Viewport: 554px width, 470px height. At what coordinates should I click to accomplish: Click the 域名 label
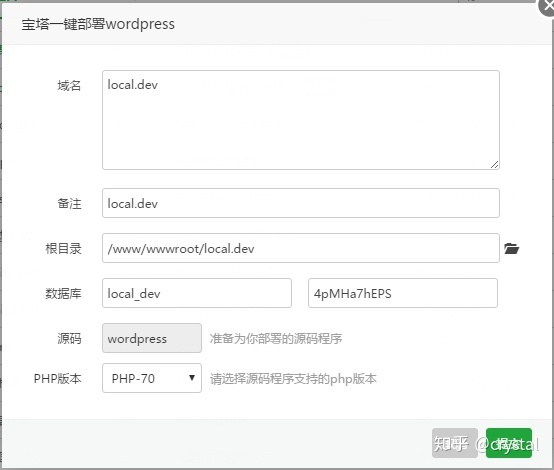69,86
